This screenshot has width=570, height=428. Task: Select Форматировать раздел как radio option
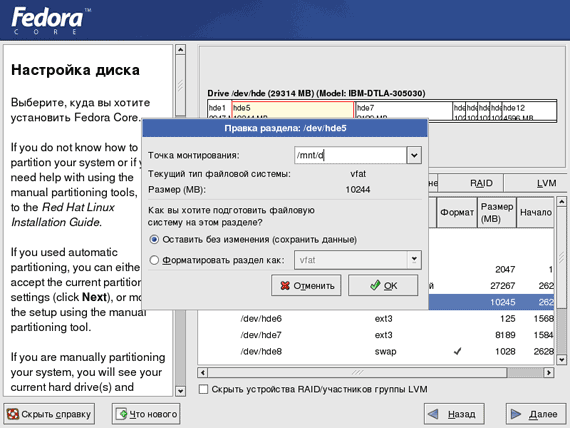[154, 260]
